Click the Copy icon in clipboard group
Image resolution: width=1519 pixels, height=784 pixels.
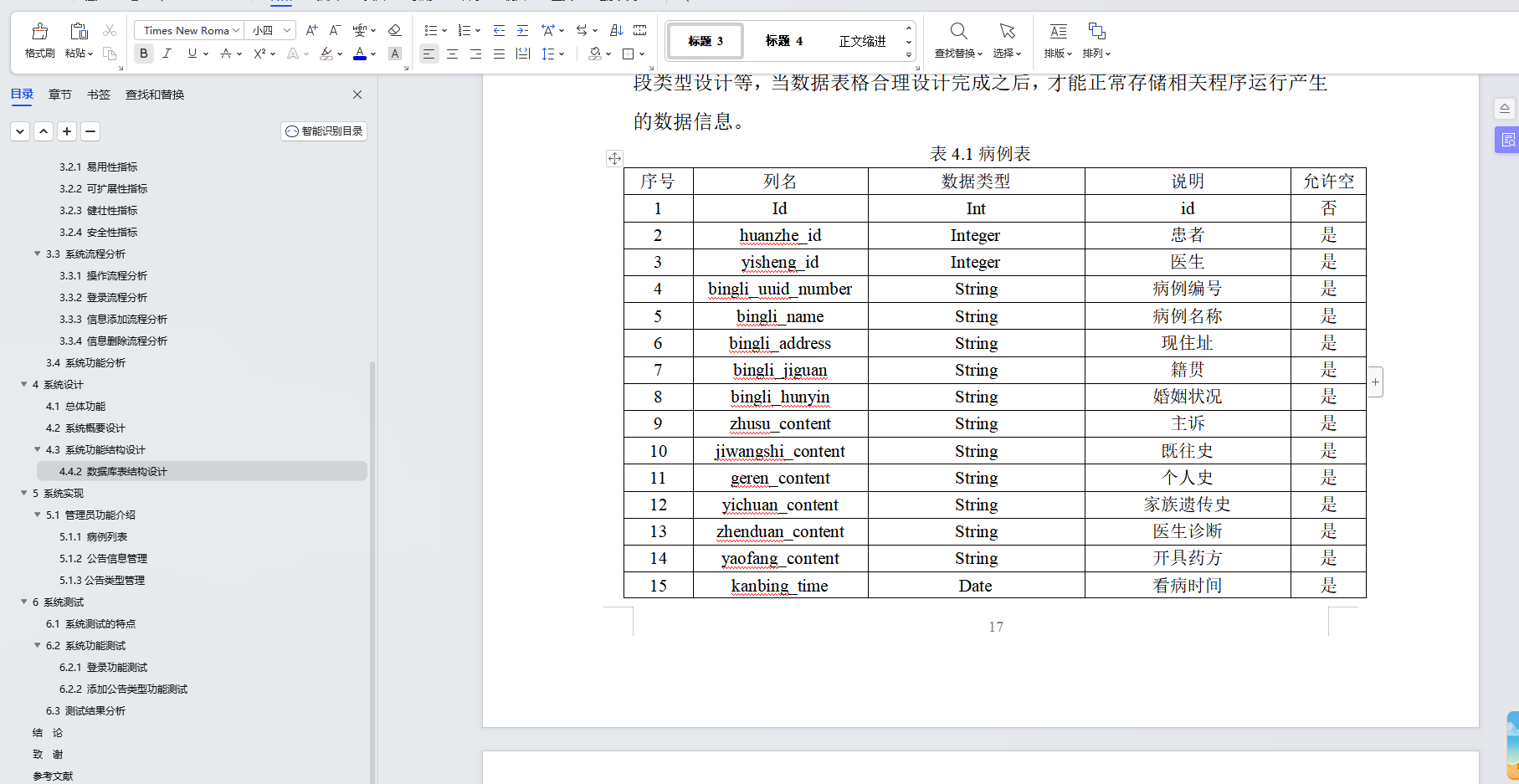(x=110, y=54)
